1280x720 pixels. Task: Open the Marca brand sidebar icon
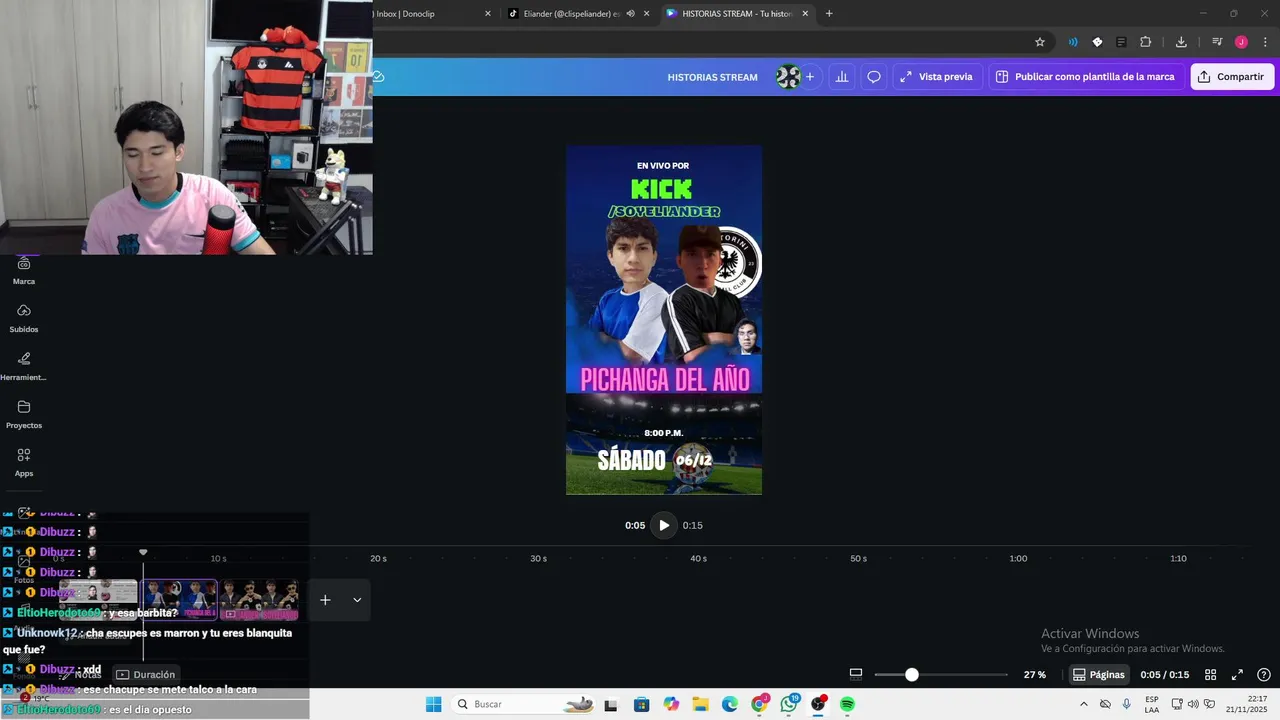[24, 270]
